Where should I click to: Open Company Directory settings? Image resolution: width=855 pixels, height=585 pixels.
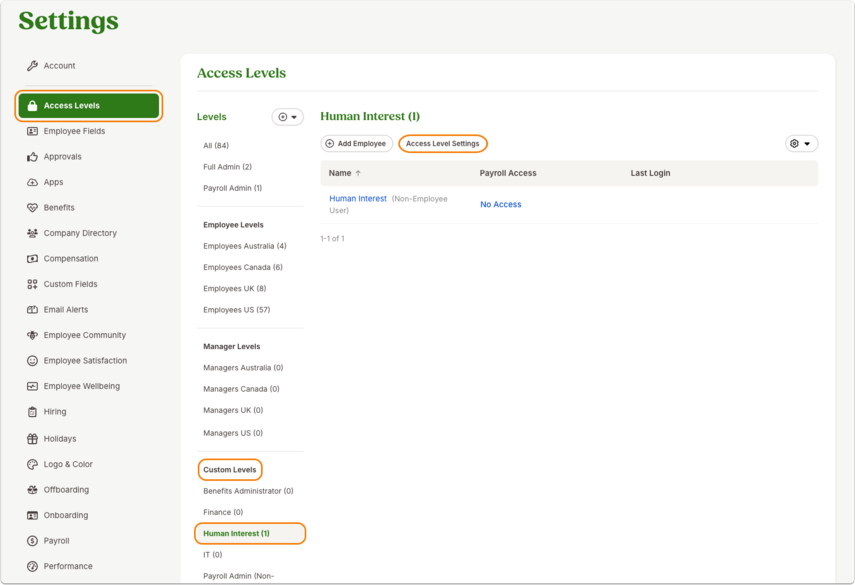80,233
